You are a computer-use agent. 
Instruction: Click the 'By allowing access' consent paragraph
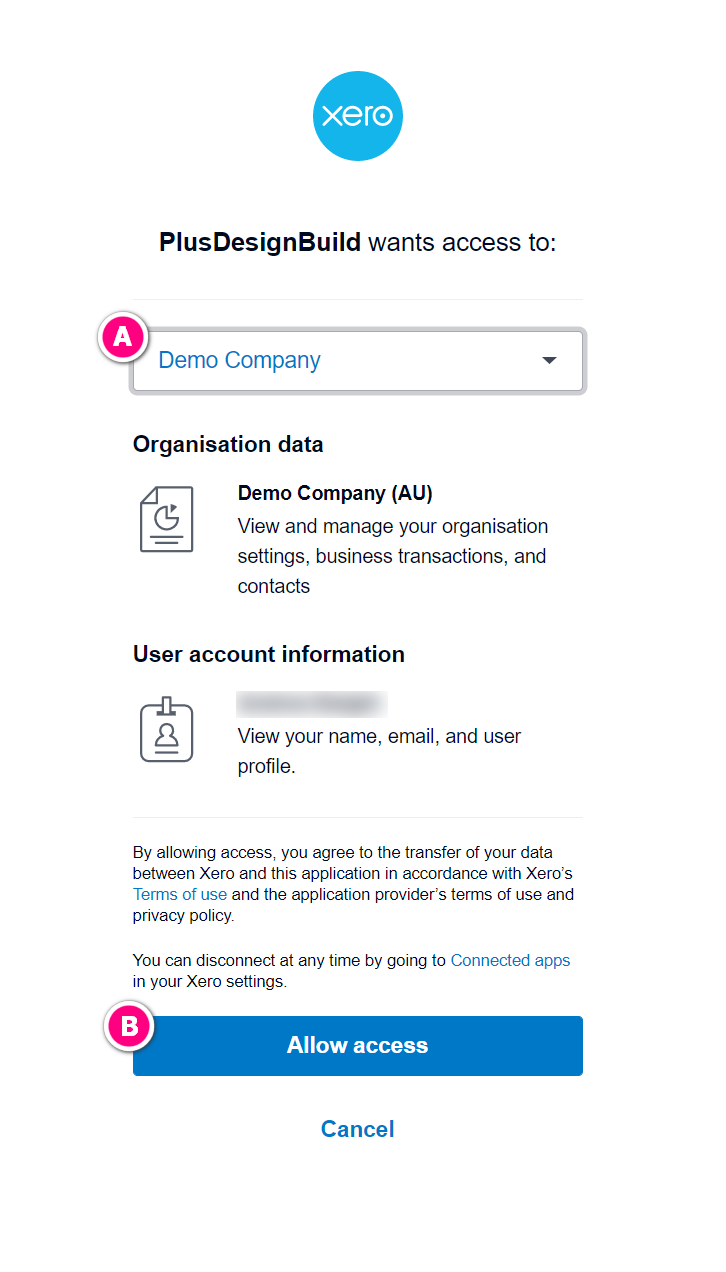[x=354, y=882]
